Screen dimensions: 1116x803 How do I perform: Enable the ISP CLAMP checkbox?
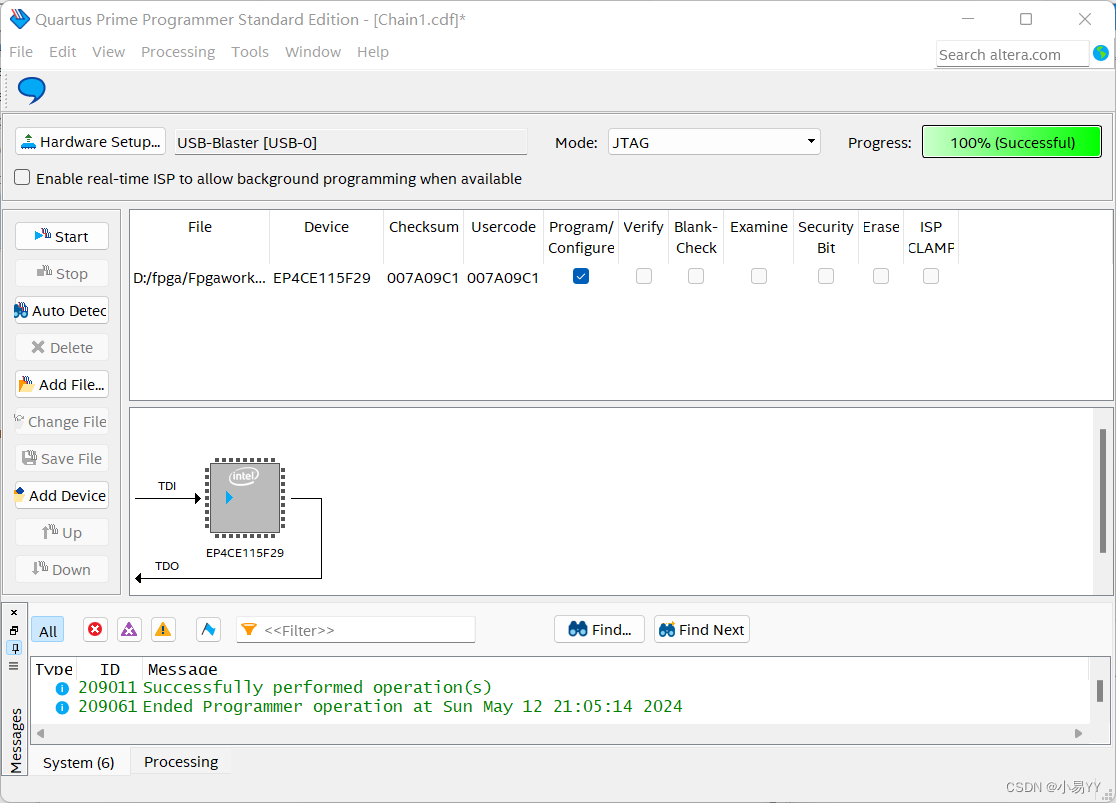930,276
